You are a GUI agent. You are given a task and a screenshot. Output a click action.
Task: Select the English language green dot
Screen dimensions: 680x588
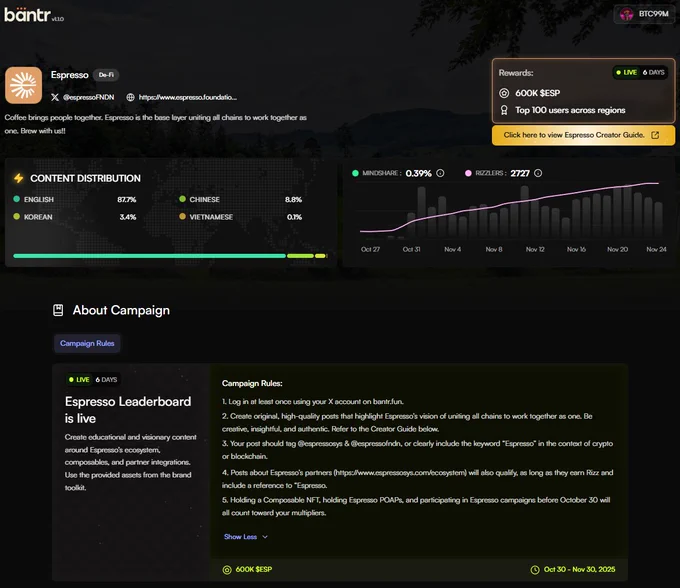pos(16,199)
